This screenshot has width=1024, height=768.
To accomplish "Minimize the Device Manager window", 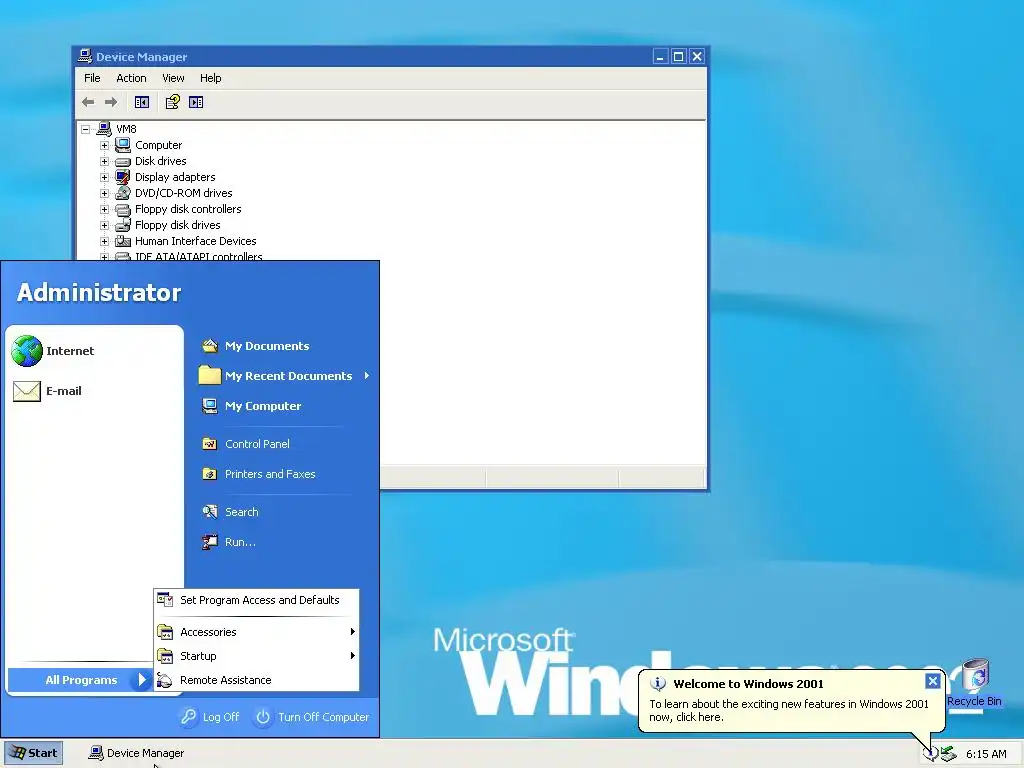I will pos(660,57).
